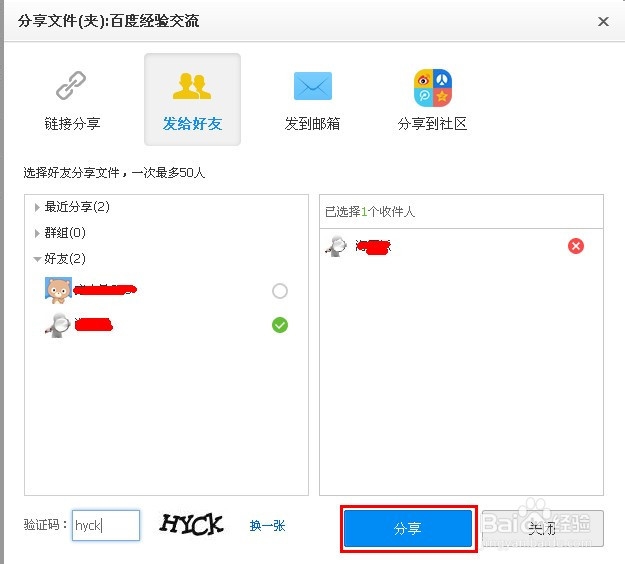
Task: Expand the 群组(0) group arrow
Action: click(x=37, y=233)
